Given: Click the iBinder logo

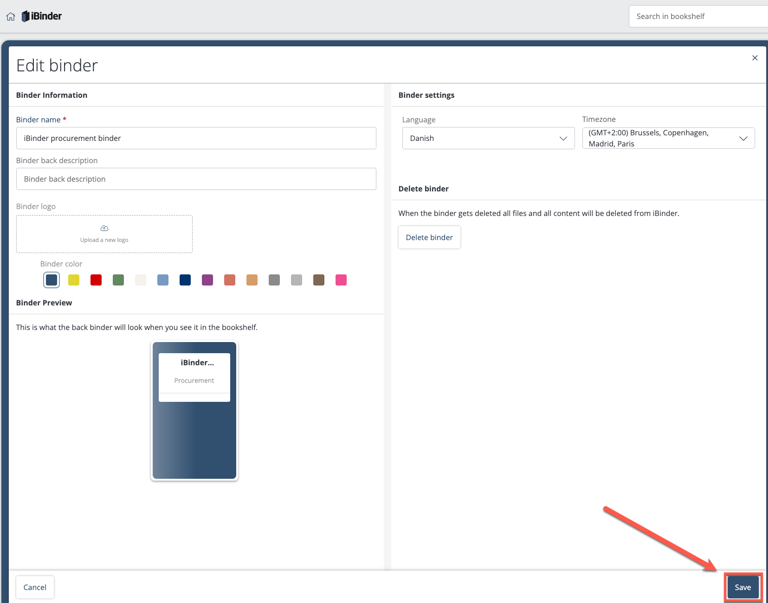Looking at the screenshot, I should [42, 16].
